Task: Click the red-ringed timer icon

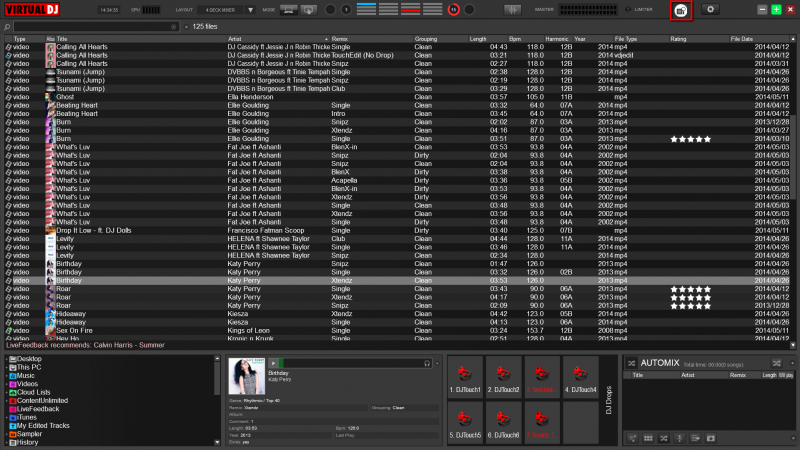Action: click(453, 10)
